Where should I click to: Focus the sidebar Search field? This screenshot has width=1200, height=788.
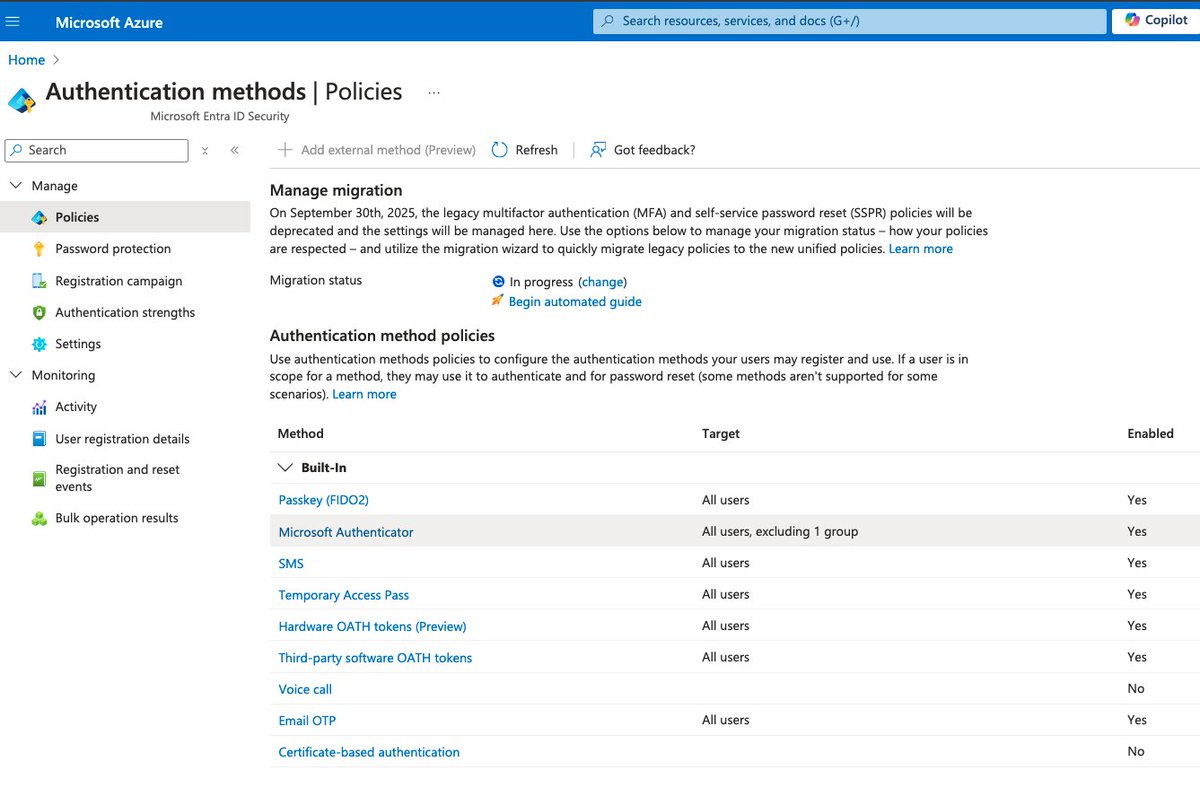[97, 150]
